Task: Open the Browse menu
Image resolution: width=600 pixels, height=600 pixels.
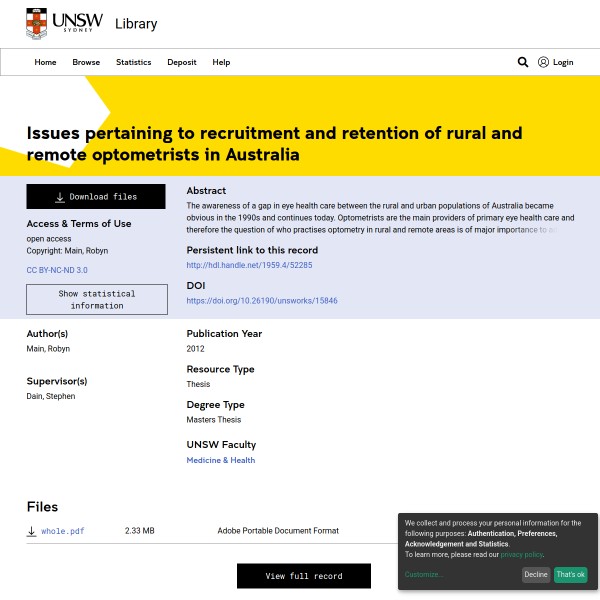Action: tap(86, 62)
